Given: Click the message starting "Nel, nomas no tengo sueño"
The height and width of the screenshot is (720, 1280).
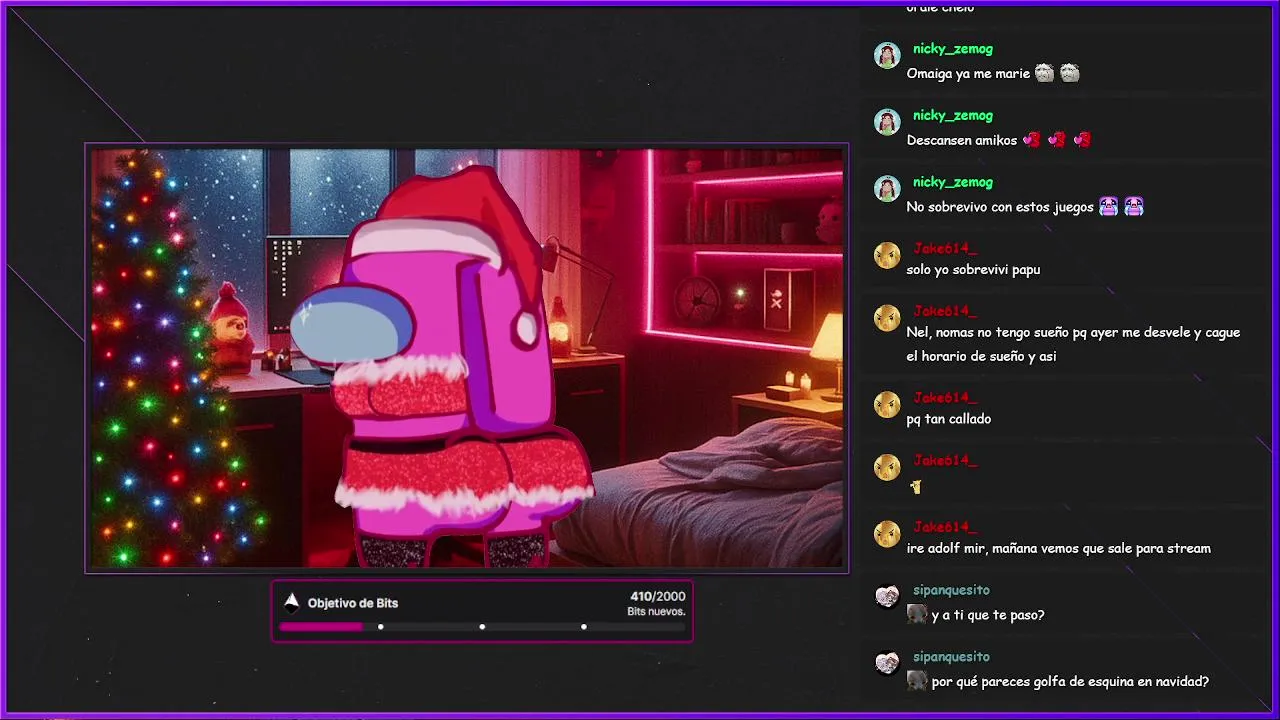Looking at the screenshot, I should 1073,344.
